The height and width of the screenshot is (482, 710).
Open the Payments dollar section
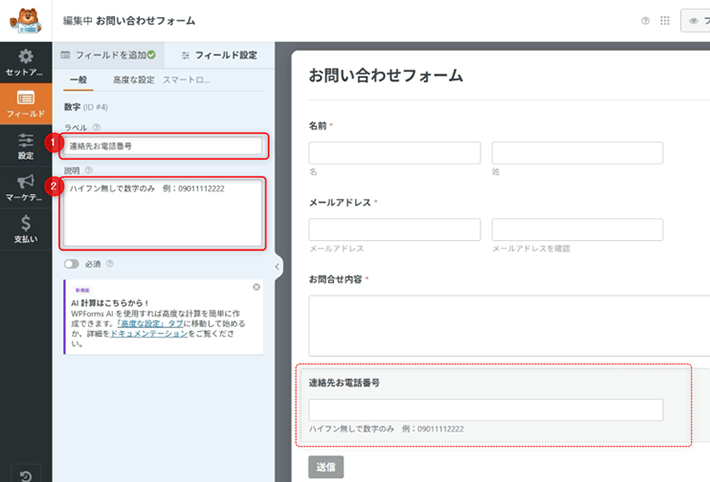(26, 229)
